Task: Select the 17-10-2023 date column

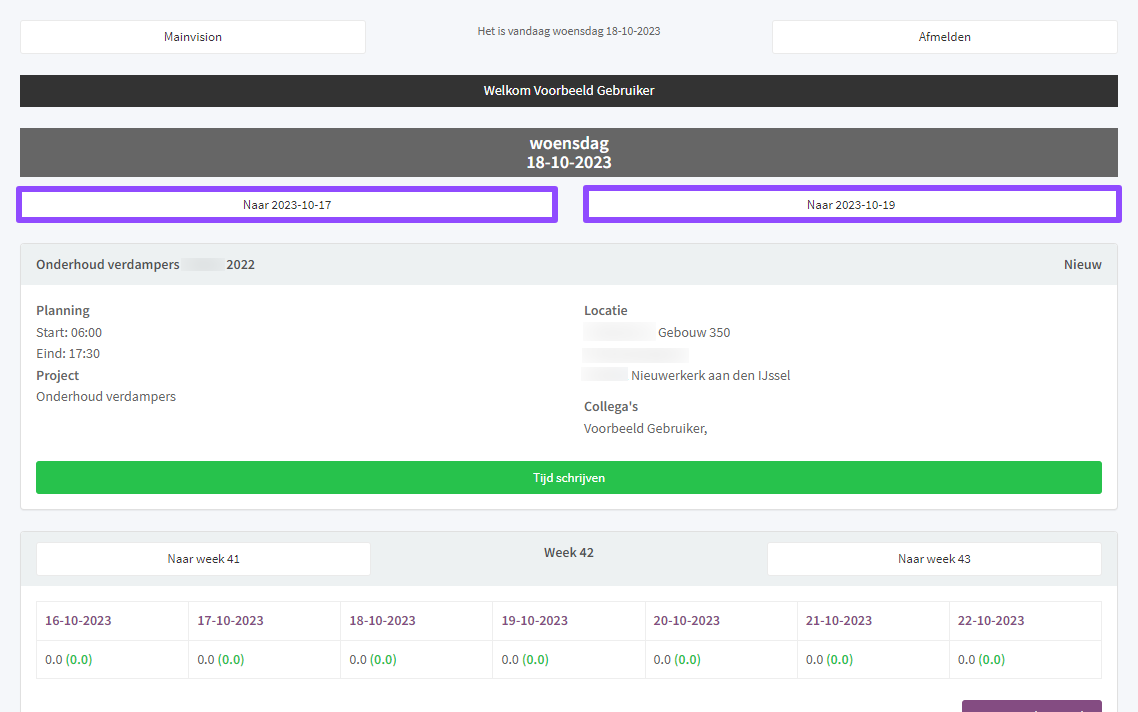Action: [230, 621]
